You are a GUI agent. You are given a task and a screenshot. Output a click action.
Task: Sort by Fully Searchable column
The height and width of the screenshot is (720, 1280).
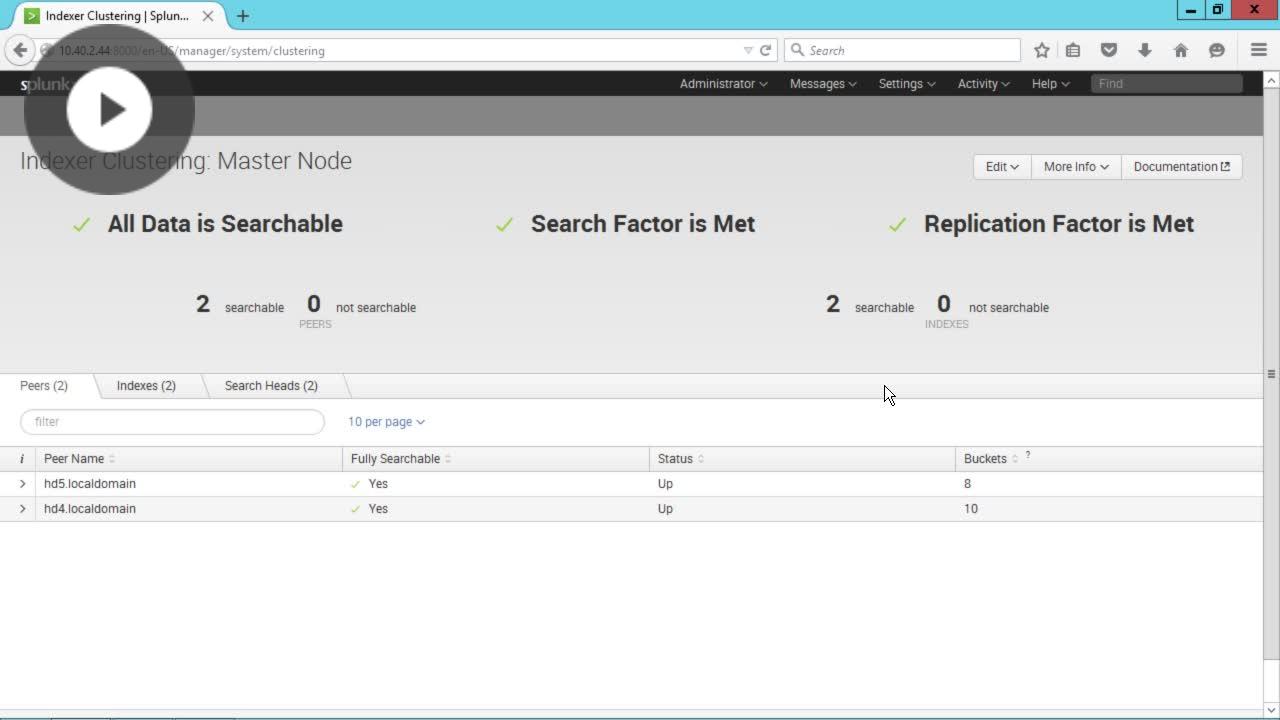point(401,459)
